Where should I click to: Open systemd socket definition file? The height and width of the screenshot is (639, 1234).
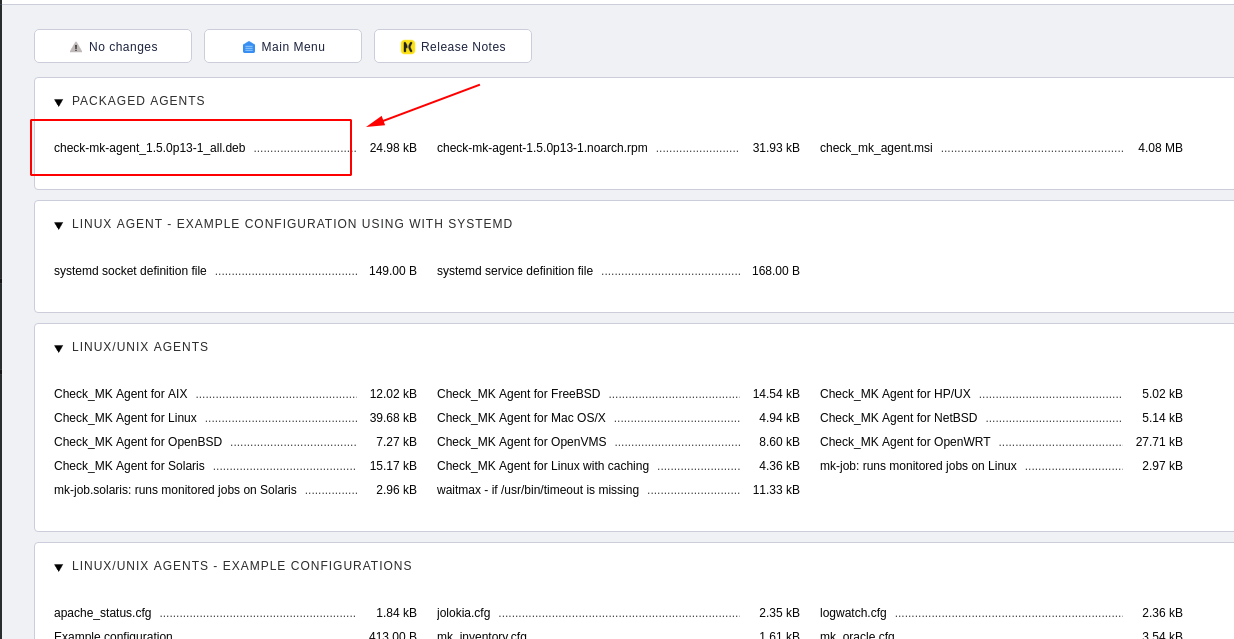(x=130, y=271)
